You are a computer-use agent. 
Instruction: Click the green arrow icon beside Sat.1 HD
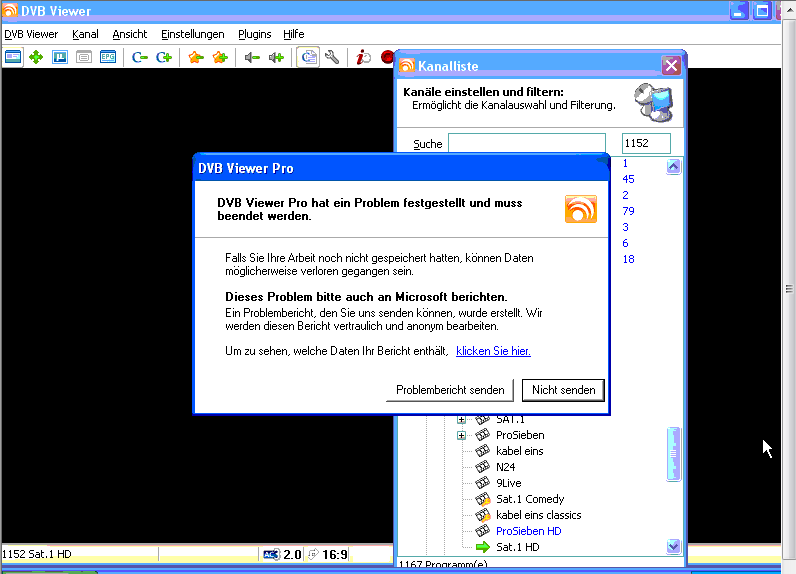[x=483, y=547]
